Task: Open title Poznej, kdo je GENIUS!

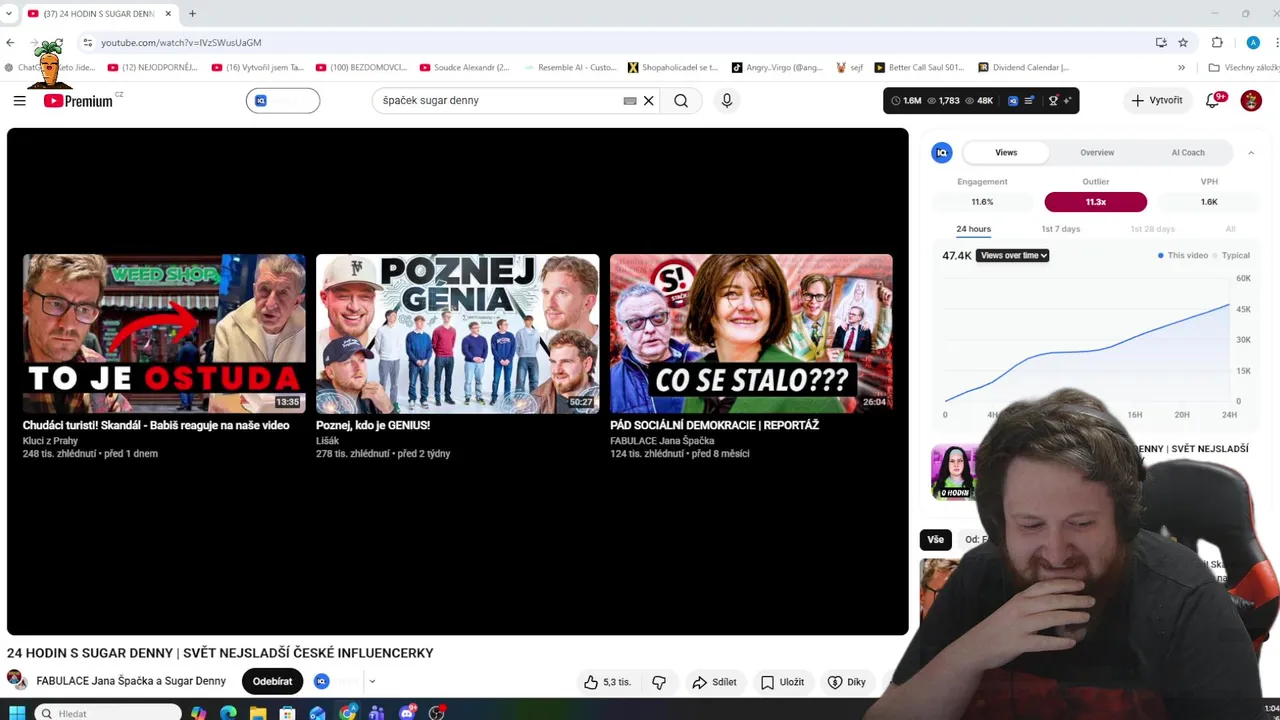Action: coord(373,425)
